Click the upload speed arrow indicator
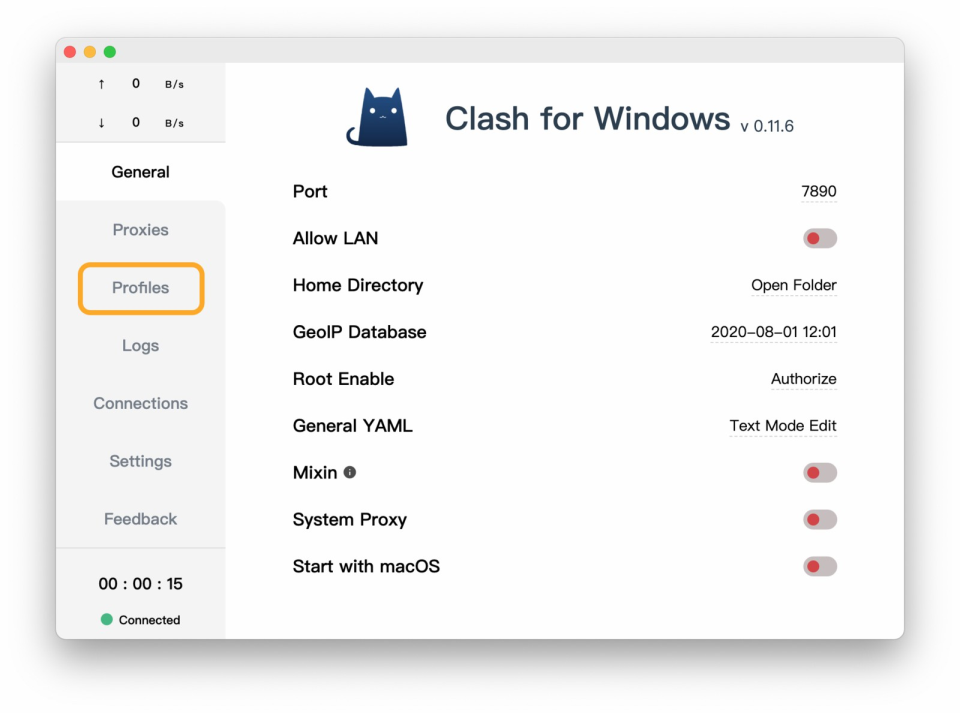This screenshot has height=713, width=960. click(x=101, y=84)
